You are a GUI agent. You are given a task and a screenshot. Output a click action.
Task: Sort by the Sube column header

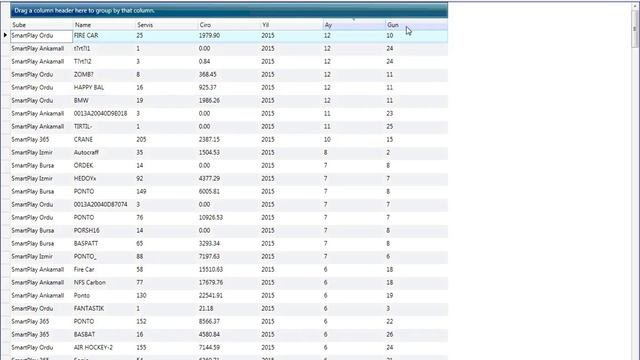tap(42, 25)
